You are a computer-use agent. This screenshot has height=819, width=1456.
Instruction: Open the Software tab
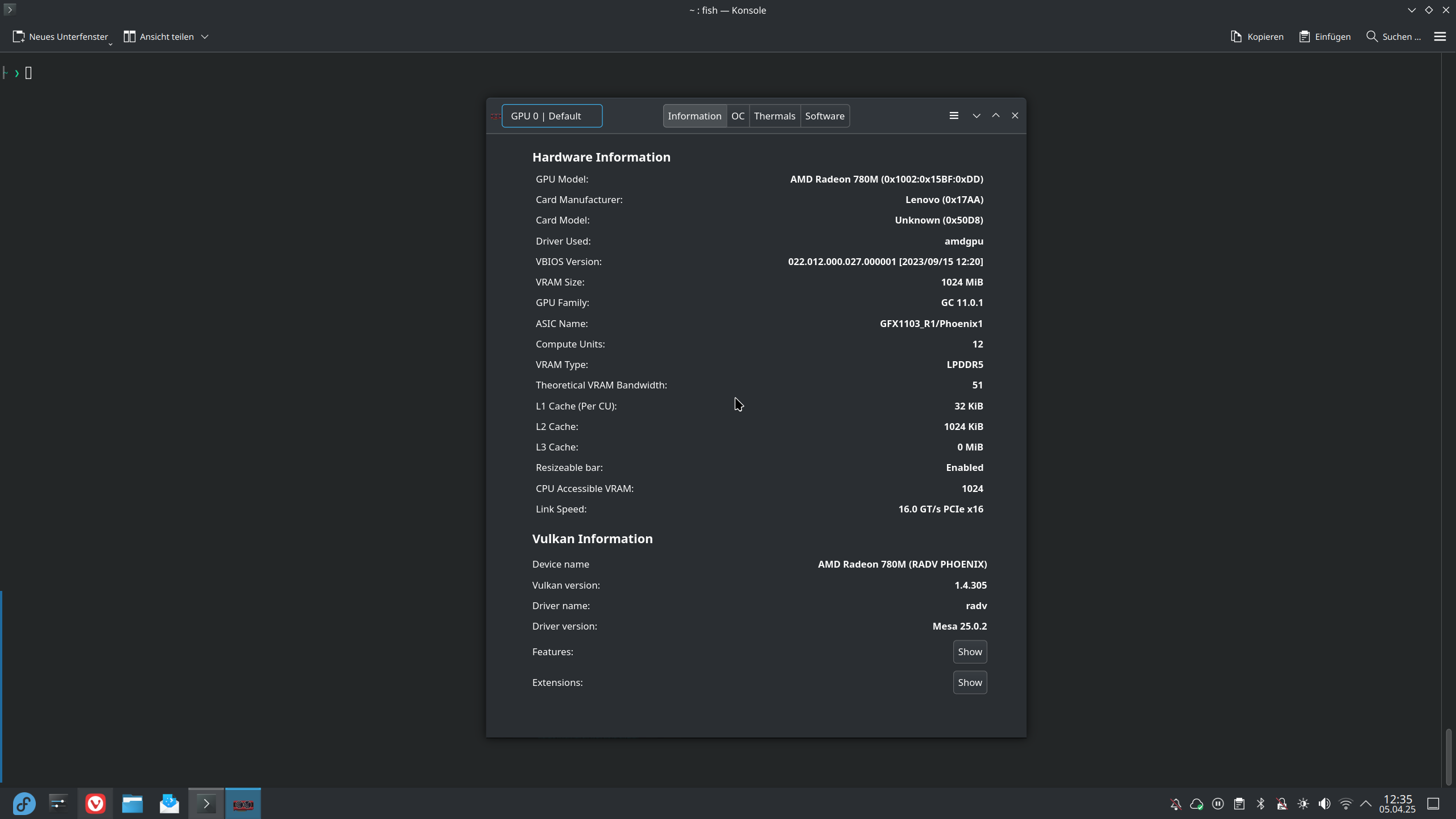(x=824, y=116)
